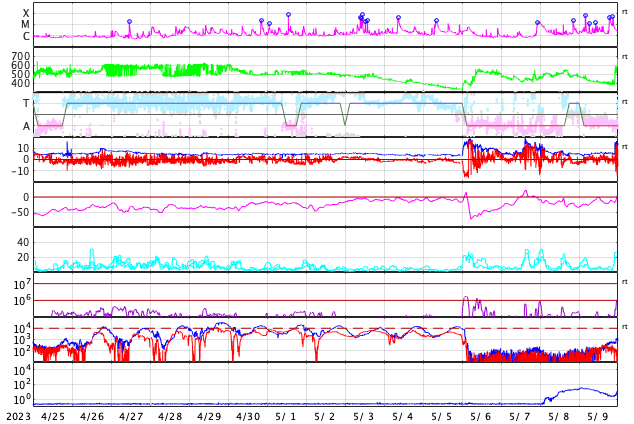Click the 2023 year label
Screen dimensions: 634x424
(x=18, y=416)
